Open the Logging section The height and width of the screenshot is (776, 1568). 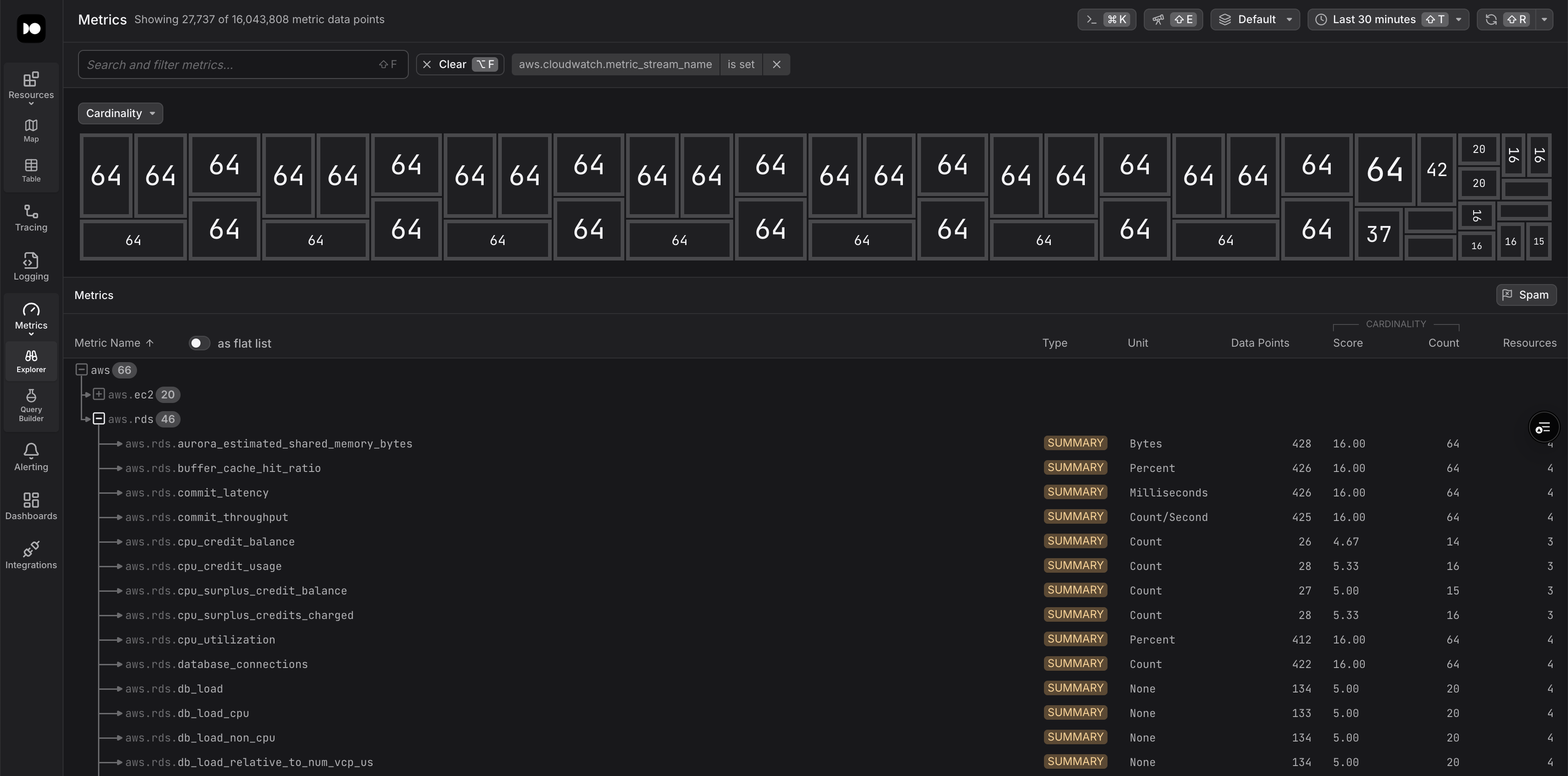[x=31, y=266]
